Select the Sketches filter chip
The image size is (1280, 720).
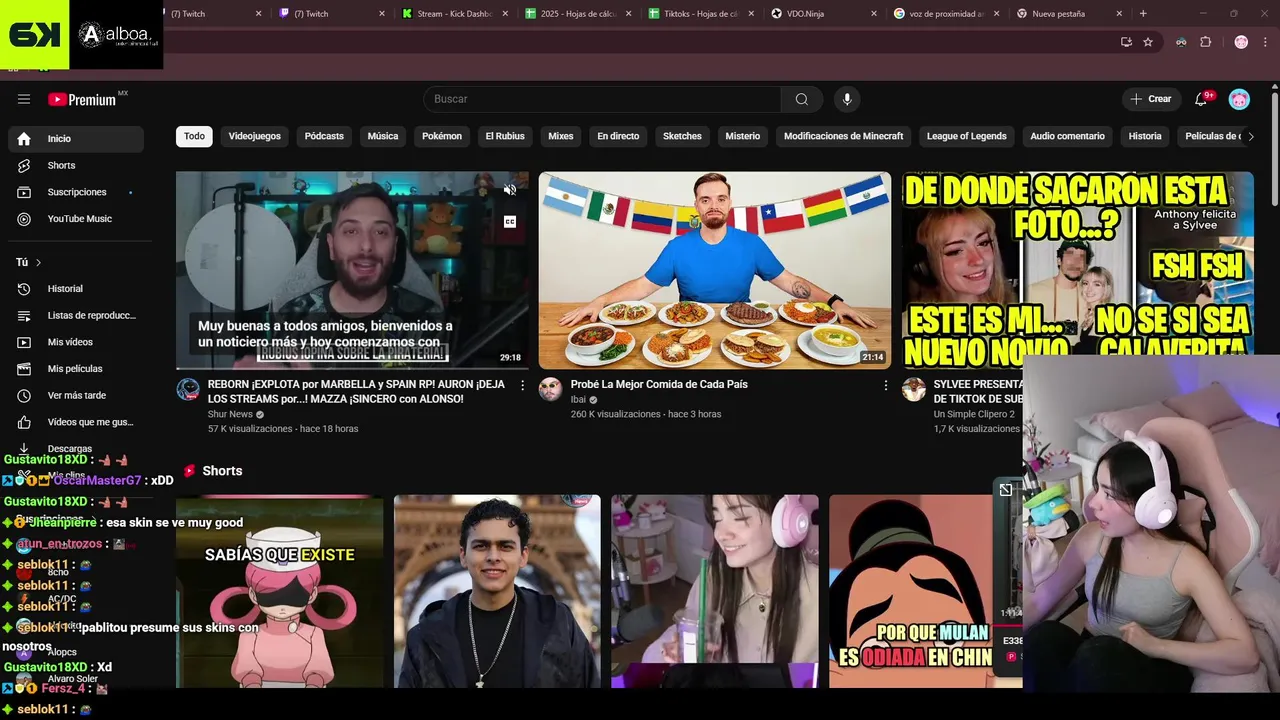coord(682,136)
